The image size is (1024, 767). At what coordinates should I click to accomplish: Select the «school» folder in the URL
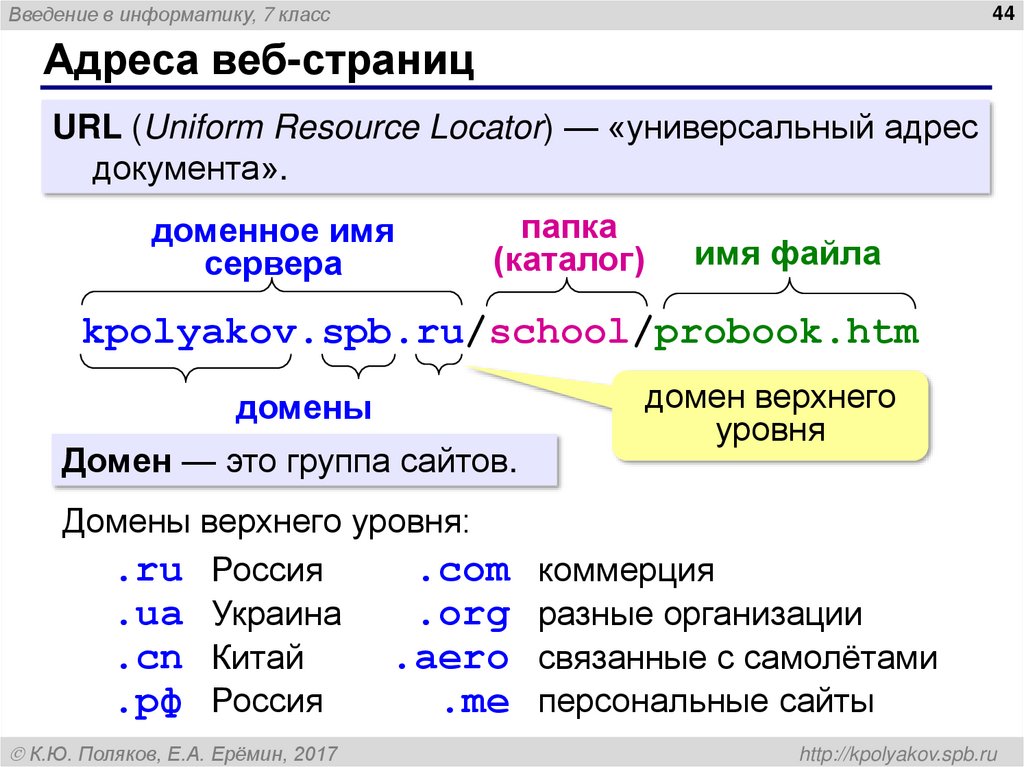561,332
